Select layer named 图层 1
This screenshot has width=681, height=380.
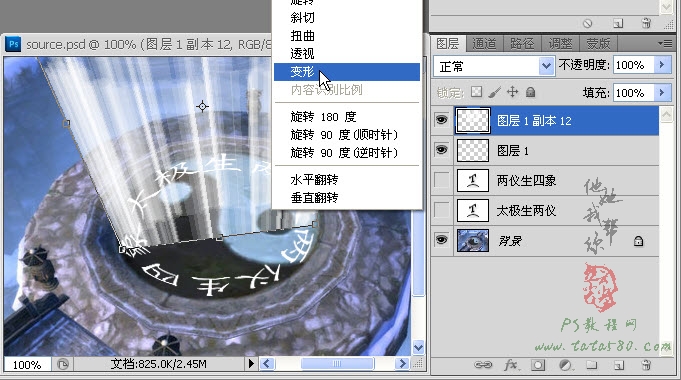point(513,151)
